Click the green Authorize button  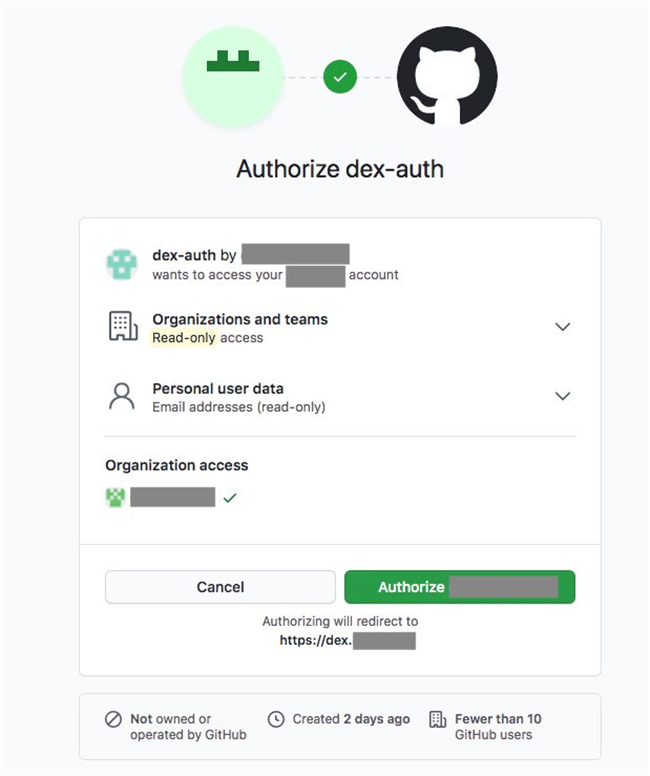pos(460,587)
